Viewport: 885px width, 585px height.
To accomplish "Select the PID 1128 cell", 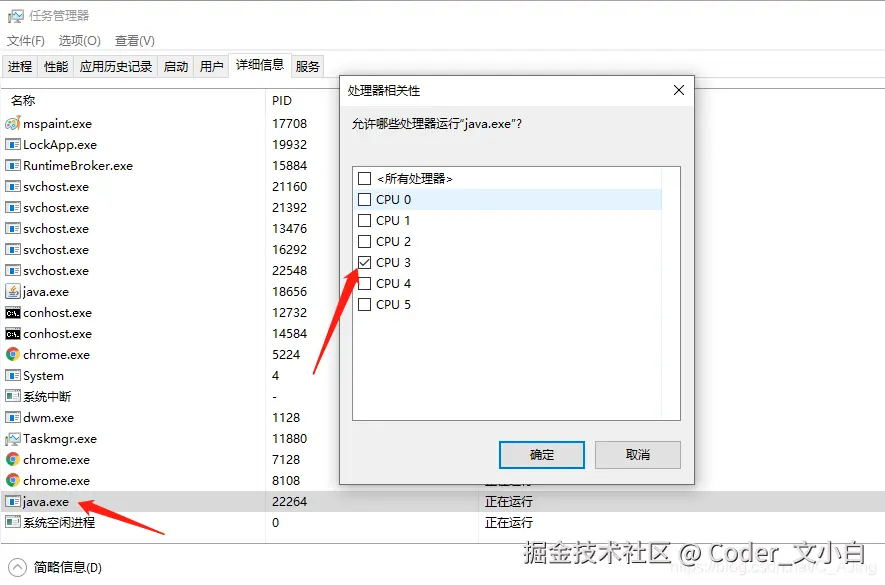I will tap(286, 418).
